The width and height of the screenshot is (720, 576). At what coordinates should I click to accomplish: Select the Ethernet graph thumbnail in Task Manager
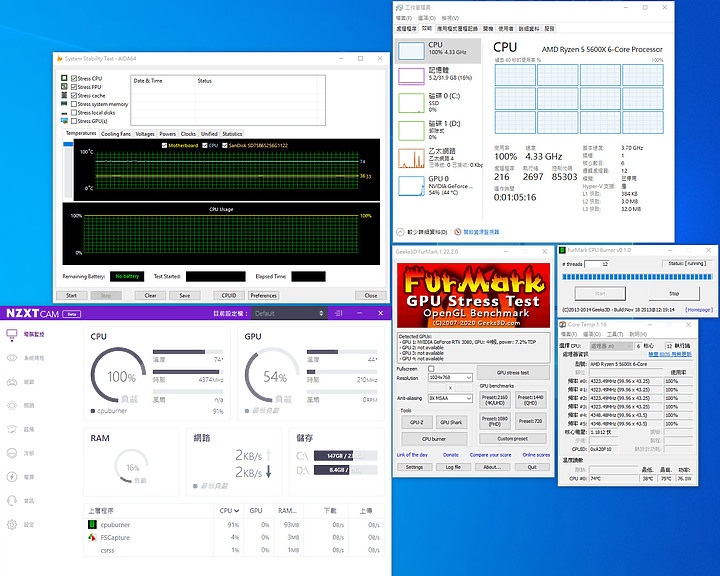411,158
